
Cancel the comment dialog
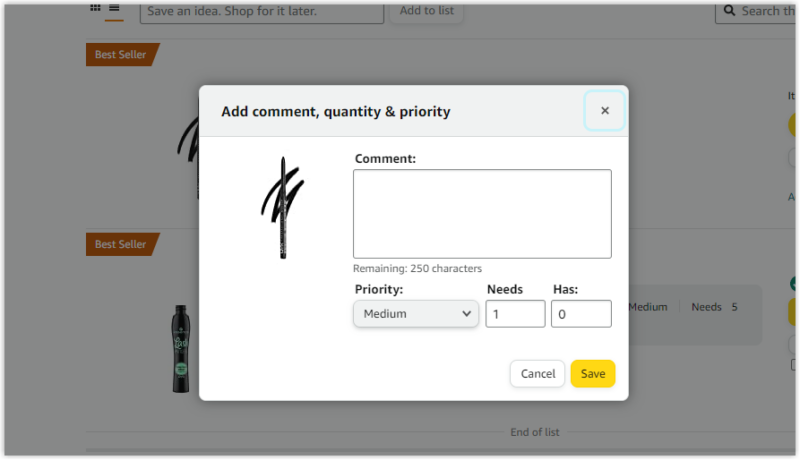point(537,374)
